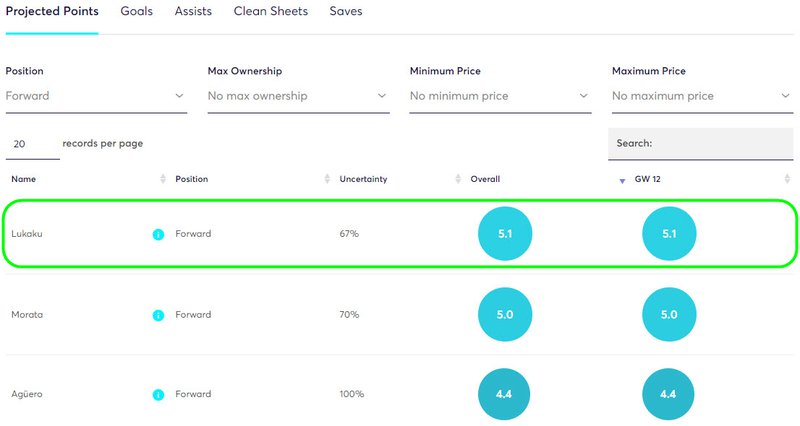Open the Minimum Price dropdown

(x=501, y=96)
